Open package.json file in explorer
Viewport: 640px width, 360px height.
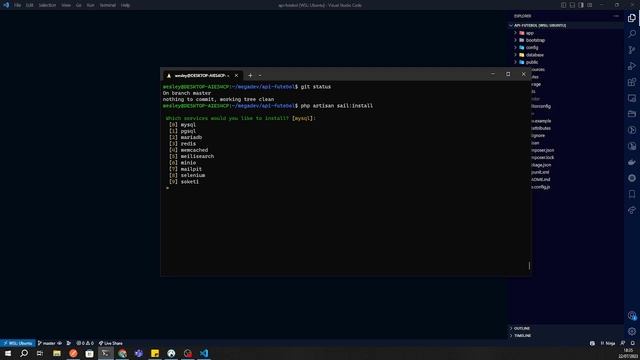coord(541,165)
